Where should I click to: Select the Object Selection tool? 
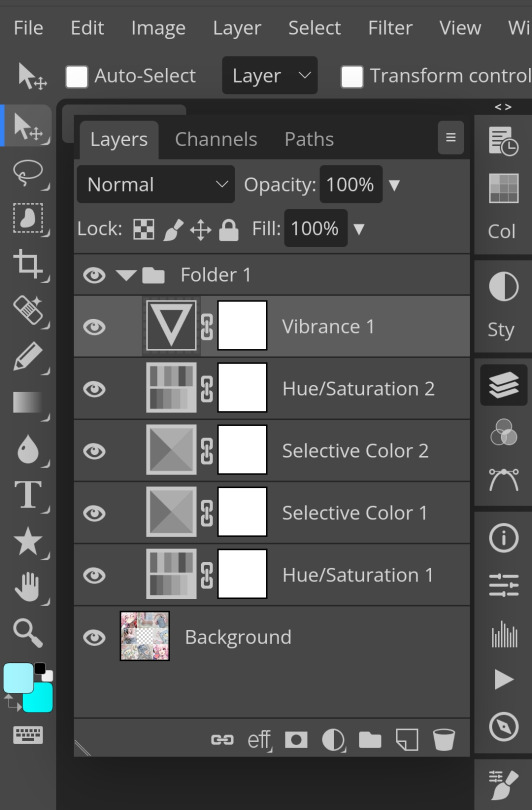coord(28,218)
